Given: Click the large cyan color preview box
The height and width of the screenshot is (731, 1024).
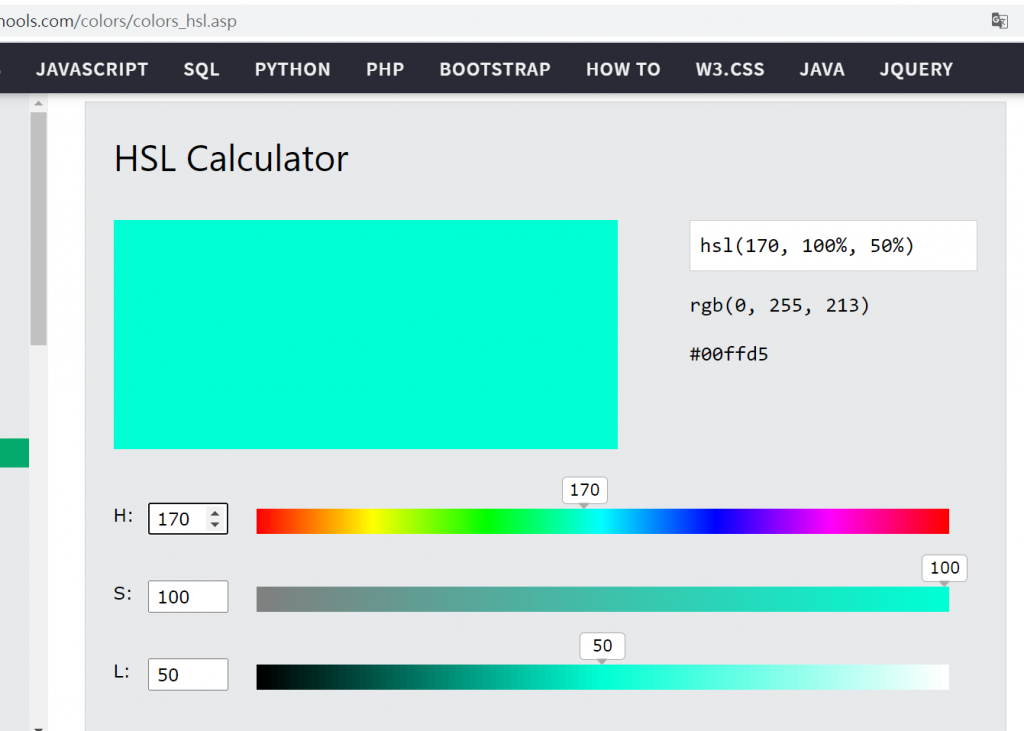Looking at the screenshot, I should click(x=365, y=334).
